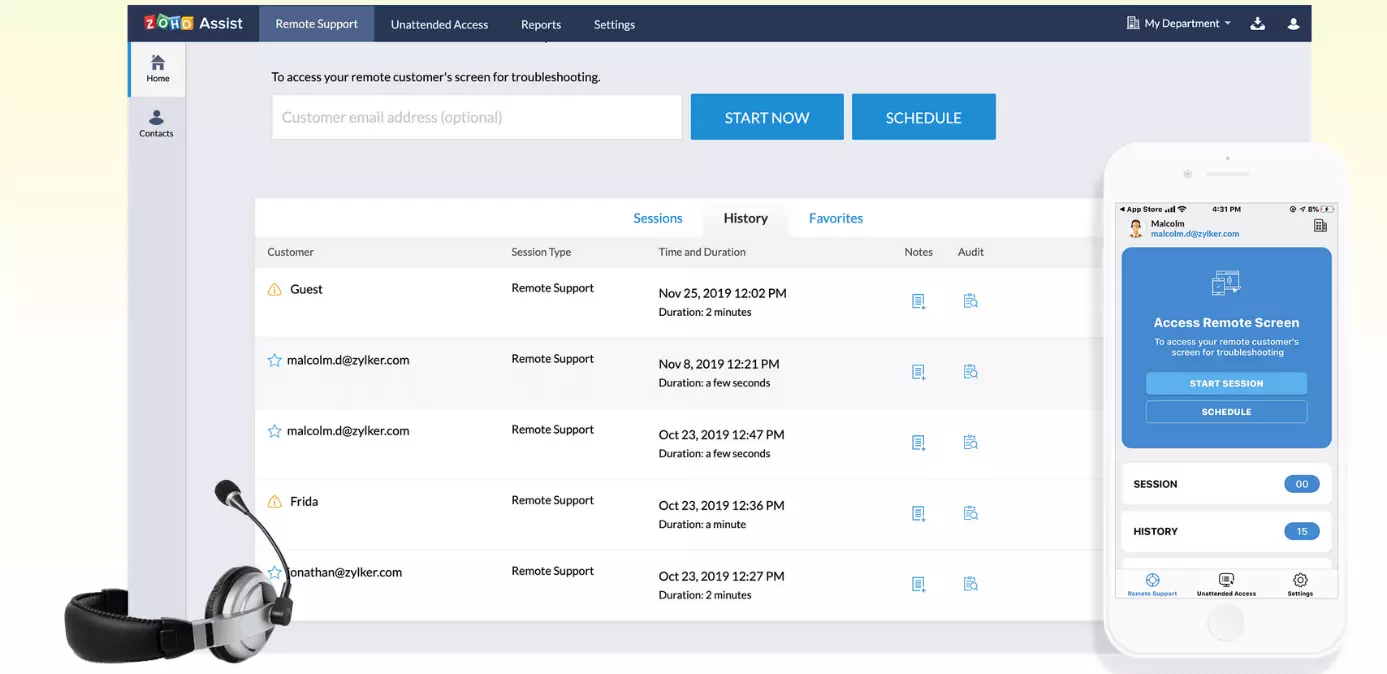Toggle favorite star for Nov 8 malcolm.d@zylker.com
The width and height of the screenshot is (1387, 674).
point(274,360)
